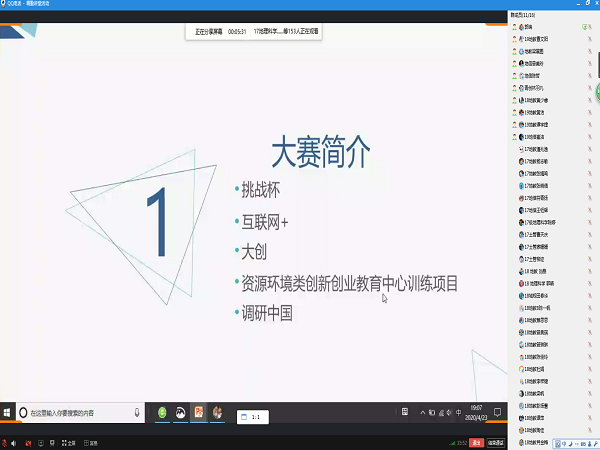Switch to 全屏 fullscreen view
Screen dimensions: 600x450
coord(68,443)
